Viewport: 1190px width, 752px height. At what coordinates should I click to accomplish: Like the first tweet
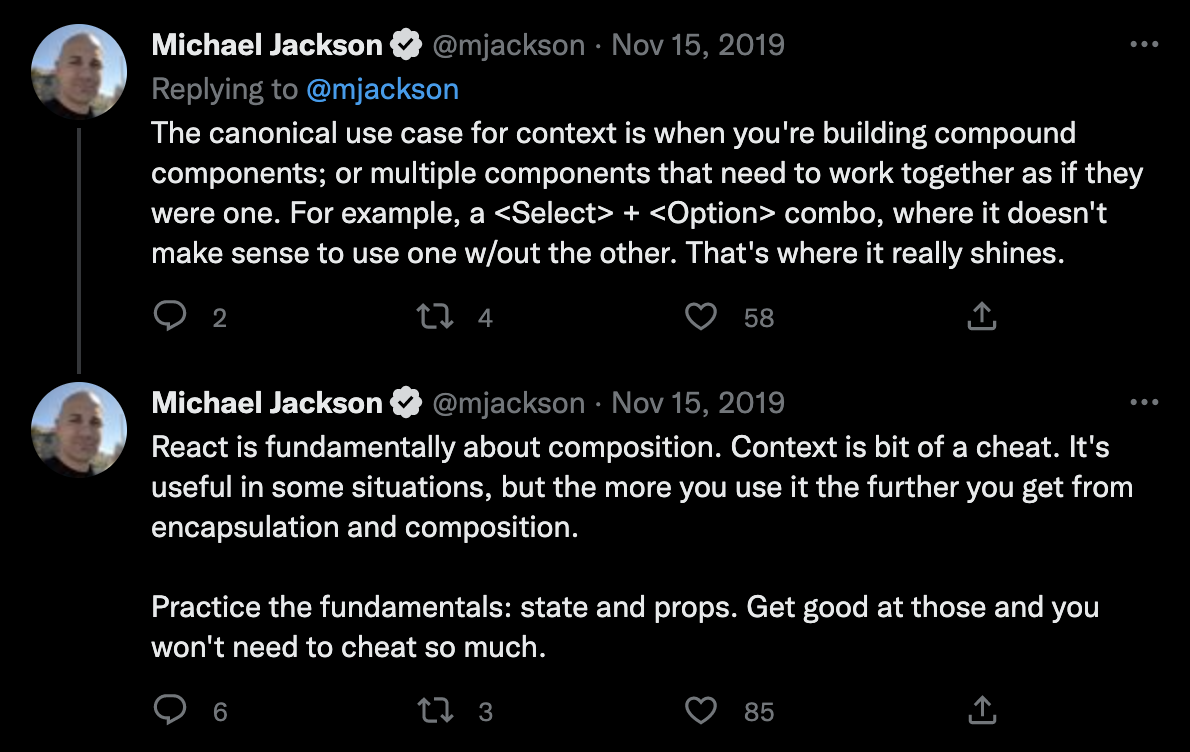pos(701,317)
